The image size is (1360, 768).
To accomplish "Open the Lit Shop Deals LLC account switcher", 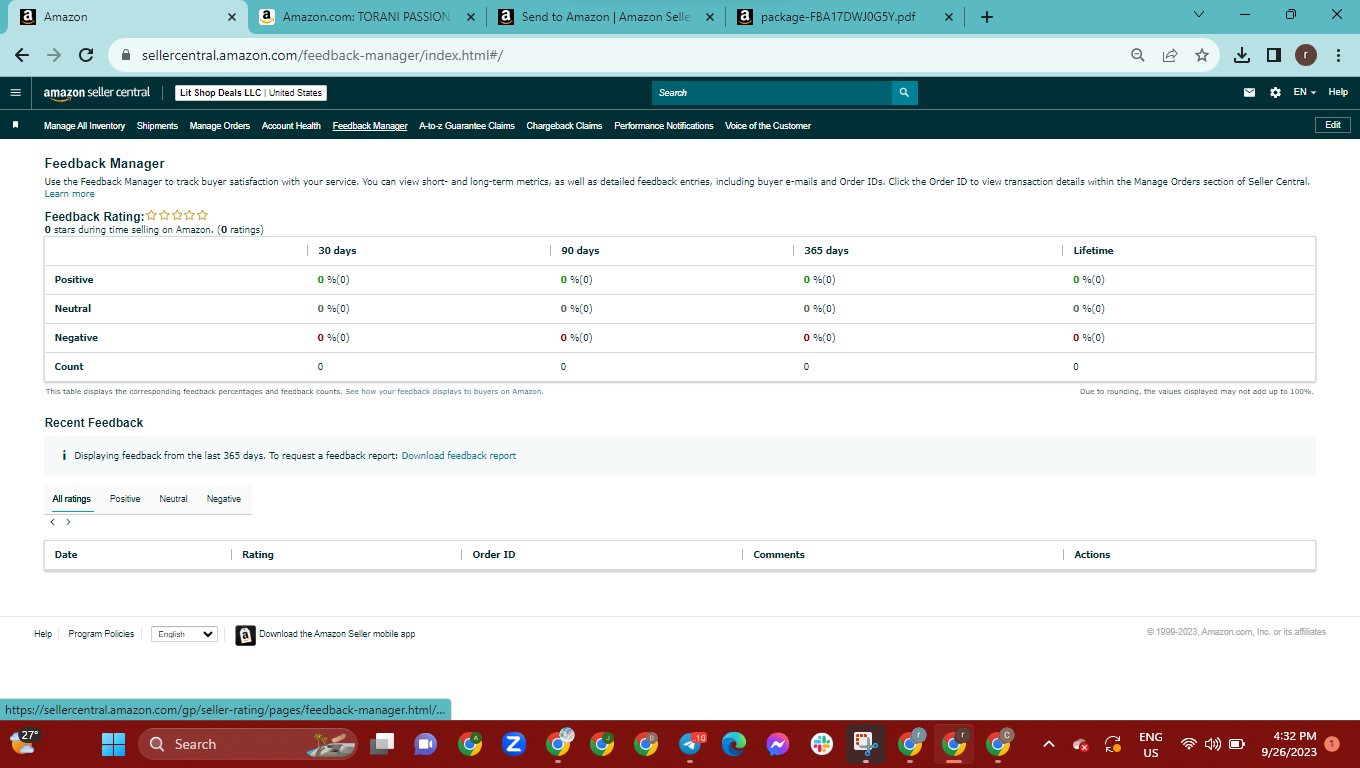I will point(251,93).
